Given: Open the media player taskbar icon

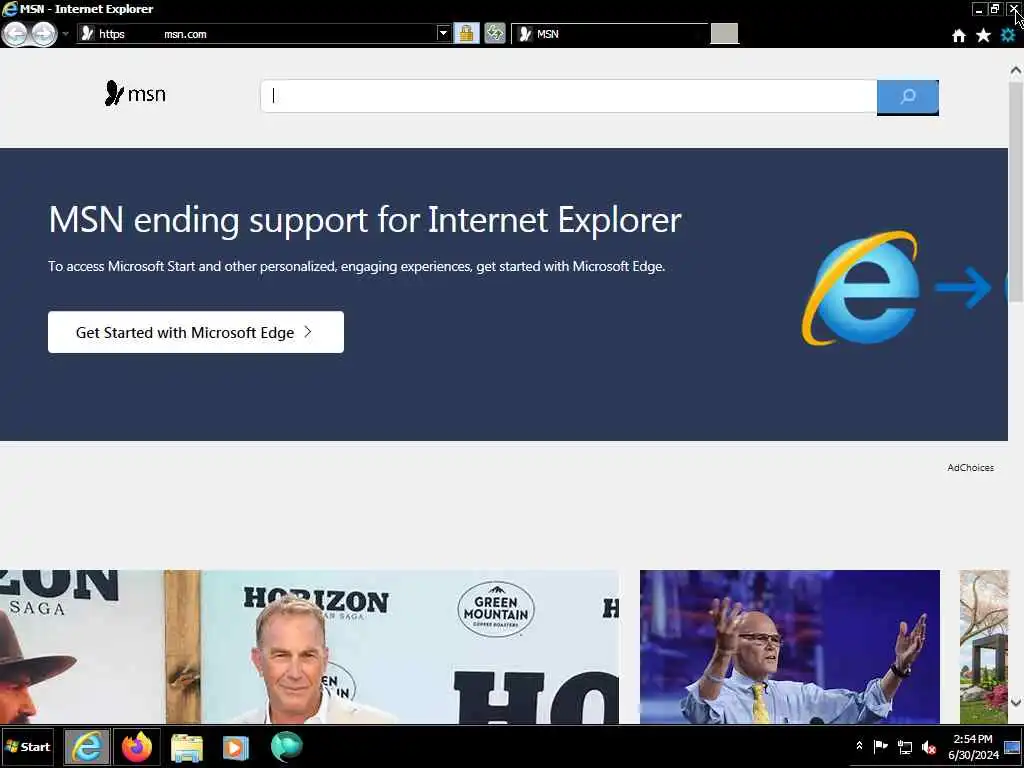Looking at the screenshot, I should click(235, 747).
